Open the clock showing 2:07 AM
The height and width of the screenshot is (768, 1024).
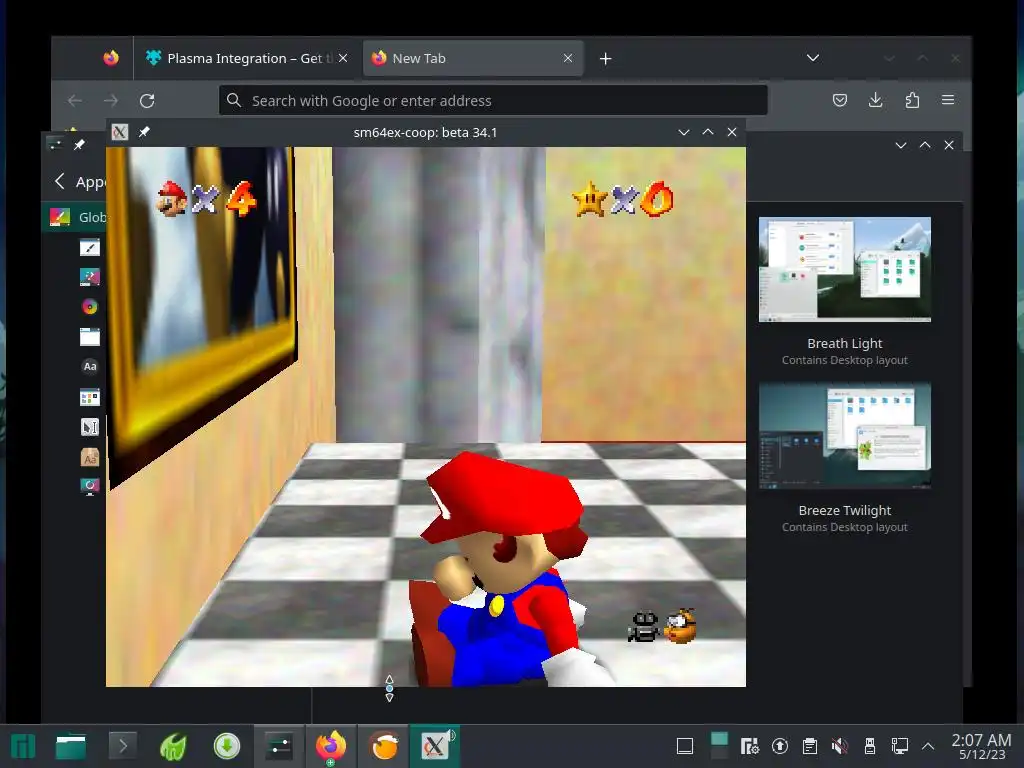(x=982, y=746)
